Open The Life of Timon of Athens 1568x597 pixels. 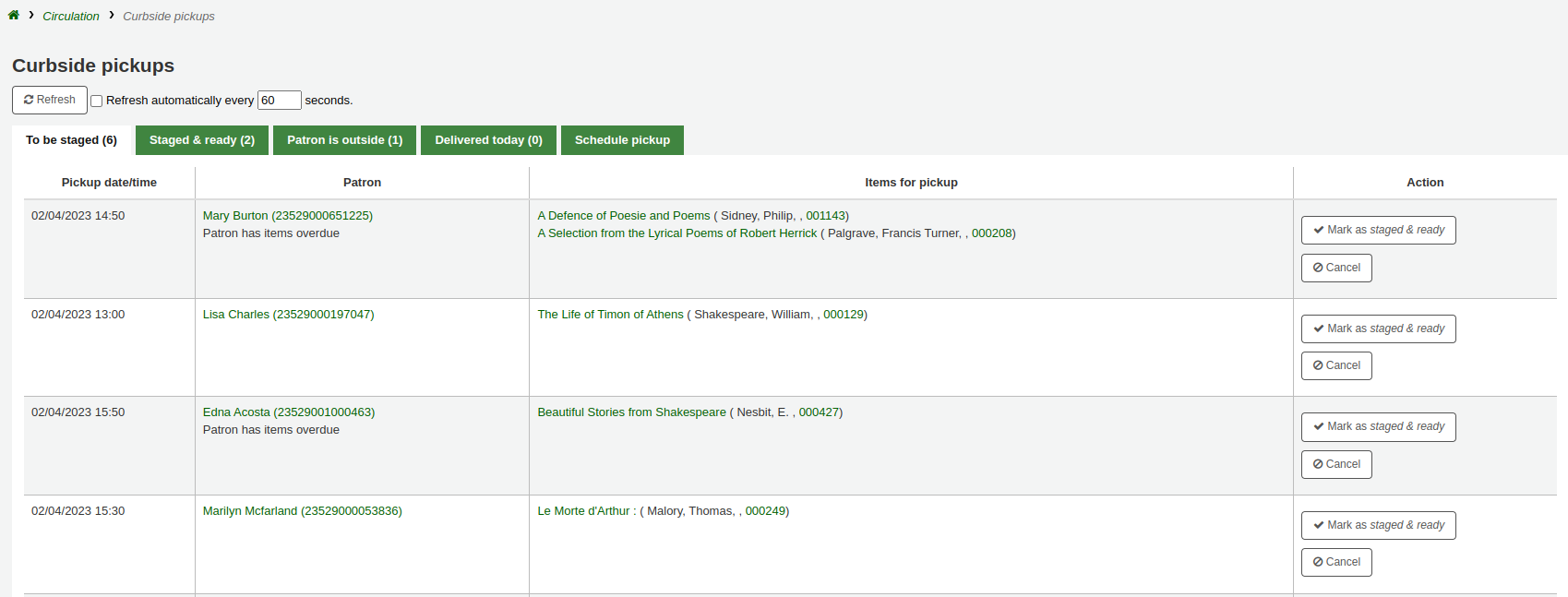point(610,315)
